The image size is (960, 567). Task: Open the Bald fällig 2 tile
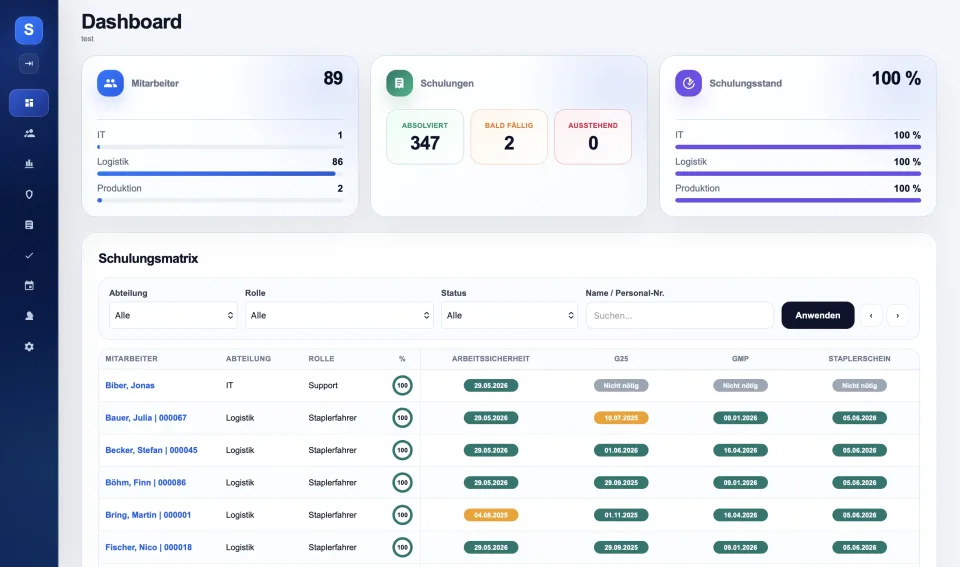(x=509, y=137)
